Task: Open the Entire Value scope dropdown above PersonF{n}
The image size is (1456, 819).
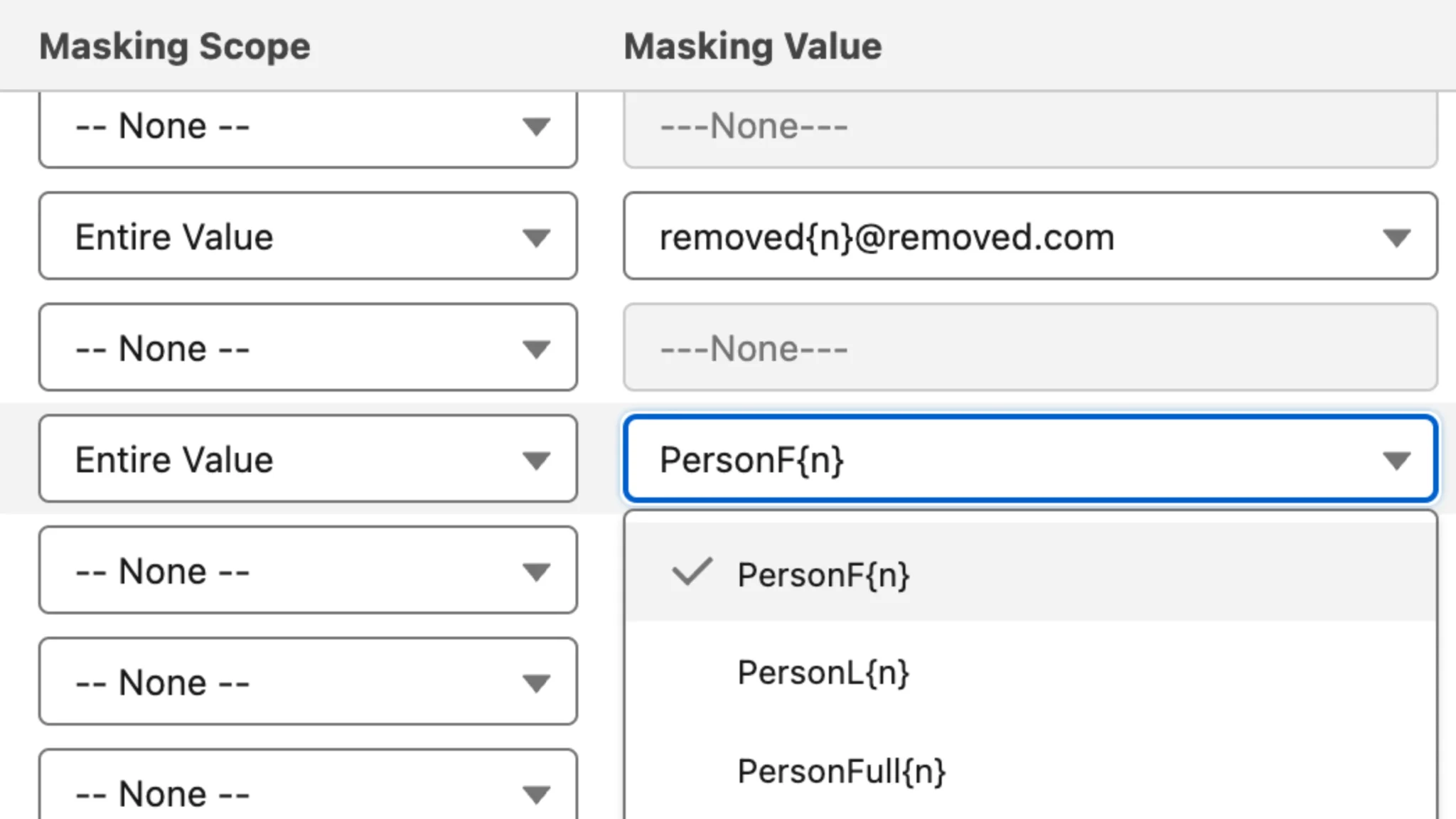Action: (307, 459)
